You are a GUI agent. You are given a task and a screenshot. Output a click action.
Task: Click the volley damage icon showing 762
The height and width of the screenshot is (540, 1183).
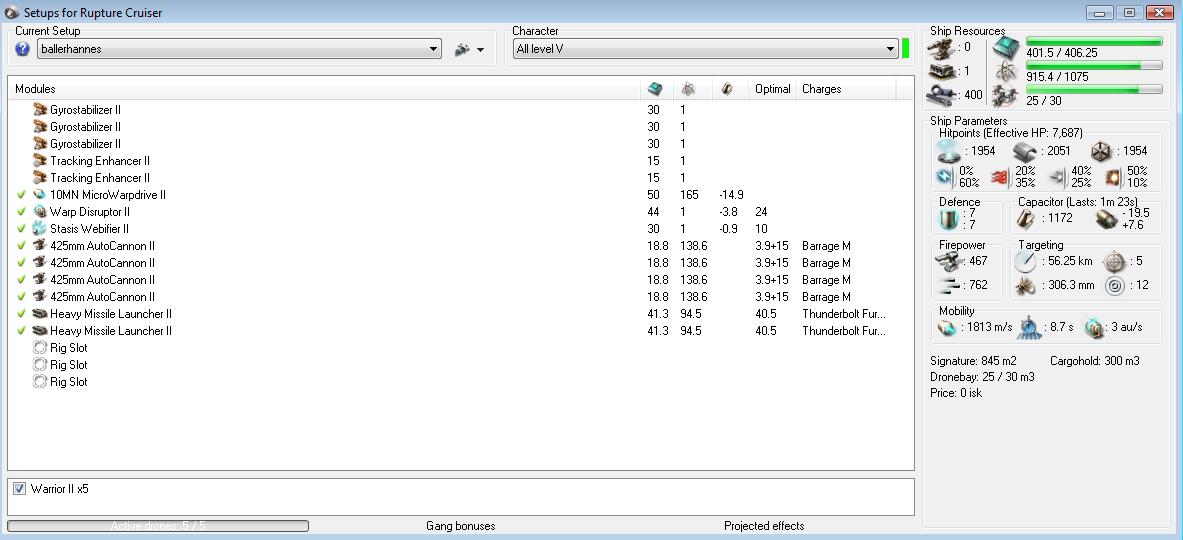[x=946, y=285]
